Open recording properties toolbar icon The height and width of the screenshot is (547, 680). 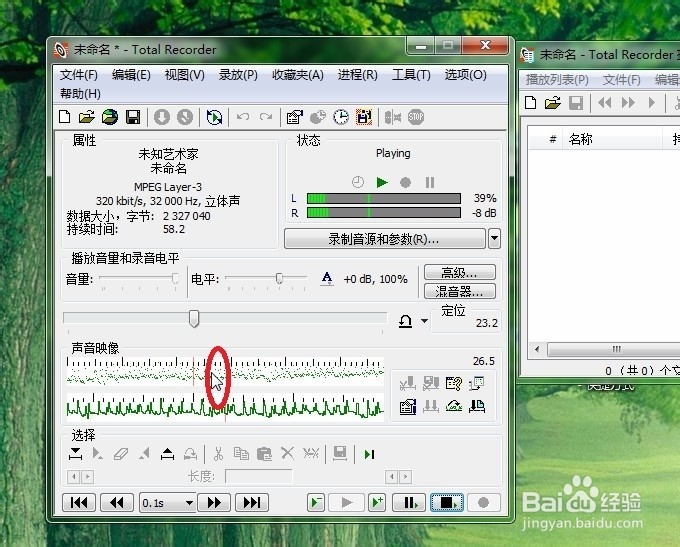coord(295,117)
